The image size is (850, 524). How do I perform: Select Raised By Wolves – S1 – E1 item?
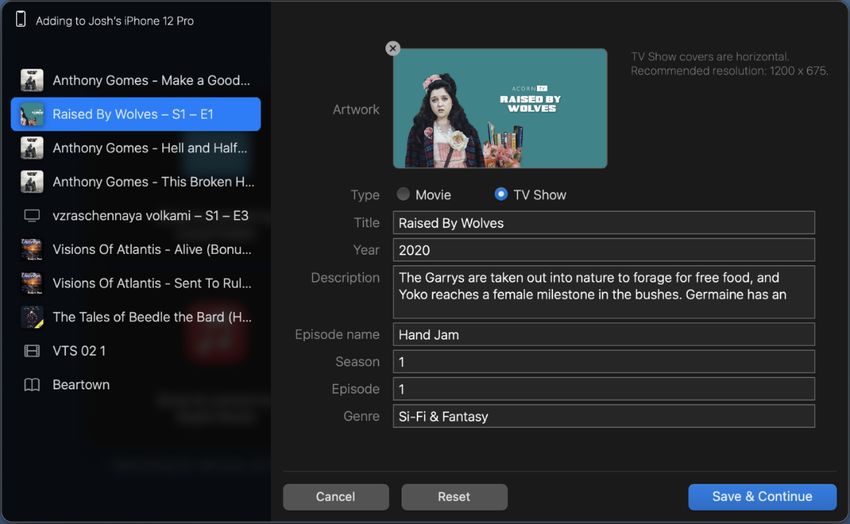tap(136, 114)
